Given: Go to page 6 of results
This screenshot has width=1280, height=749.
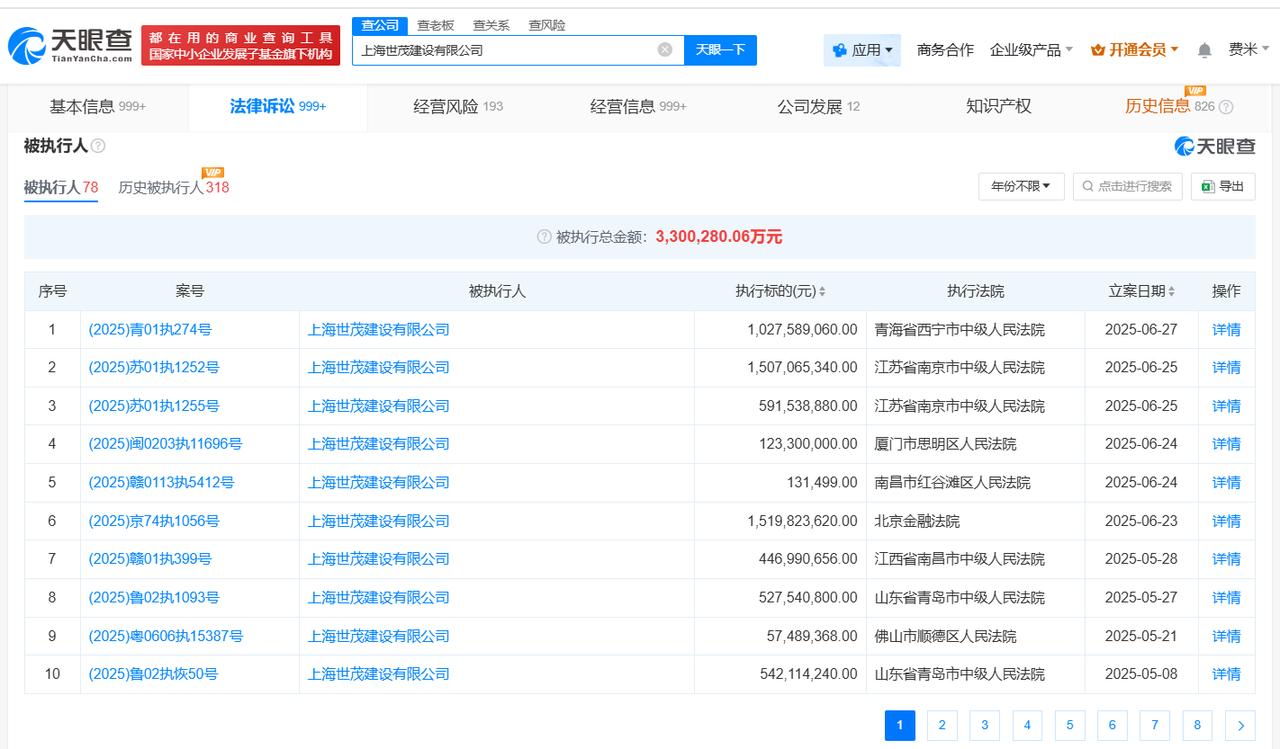Looking at the screenshot, I should click(x=1112, y=726).
